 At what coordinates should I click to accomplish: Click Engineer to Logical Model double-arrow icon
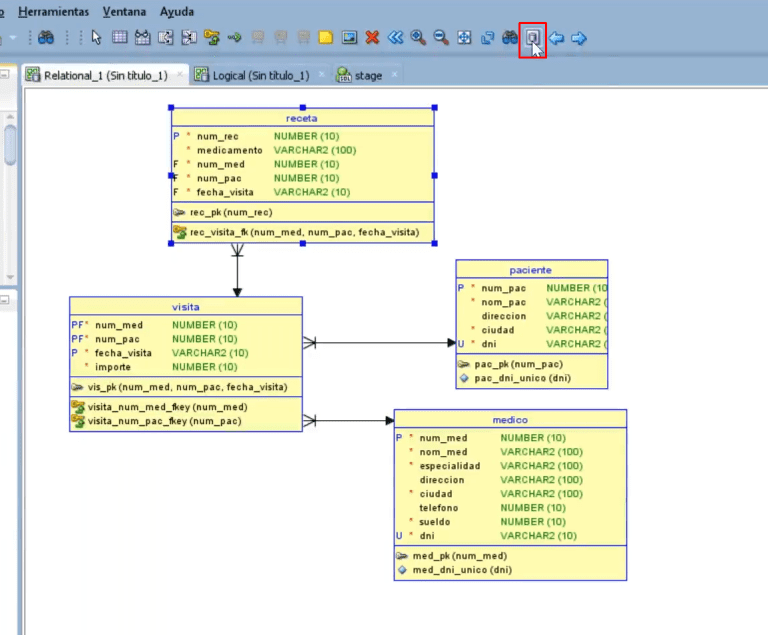tap(395, 38)
